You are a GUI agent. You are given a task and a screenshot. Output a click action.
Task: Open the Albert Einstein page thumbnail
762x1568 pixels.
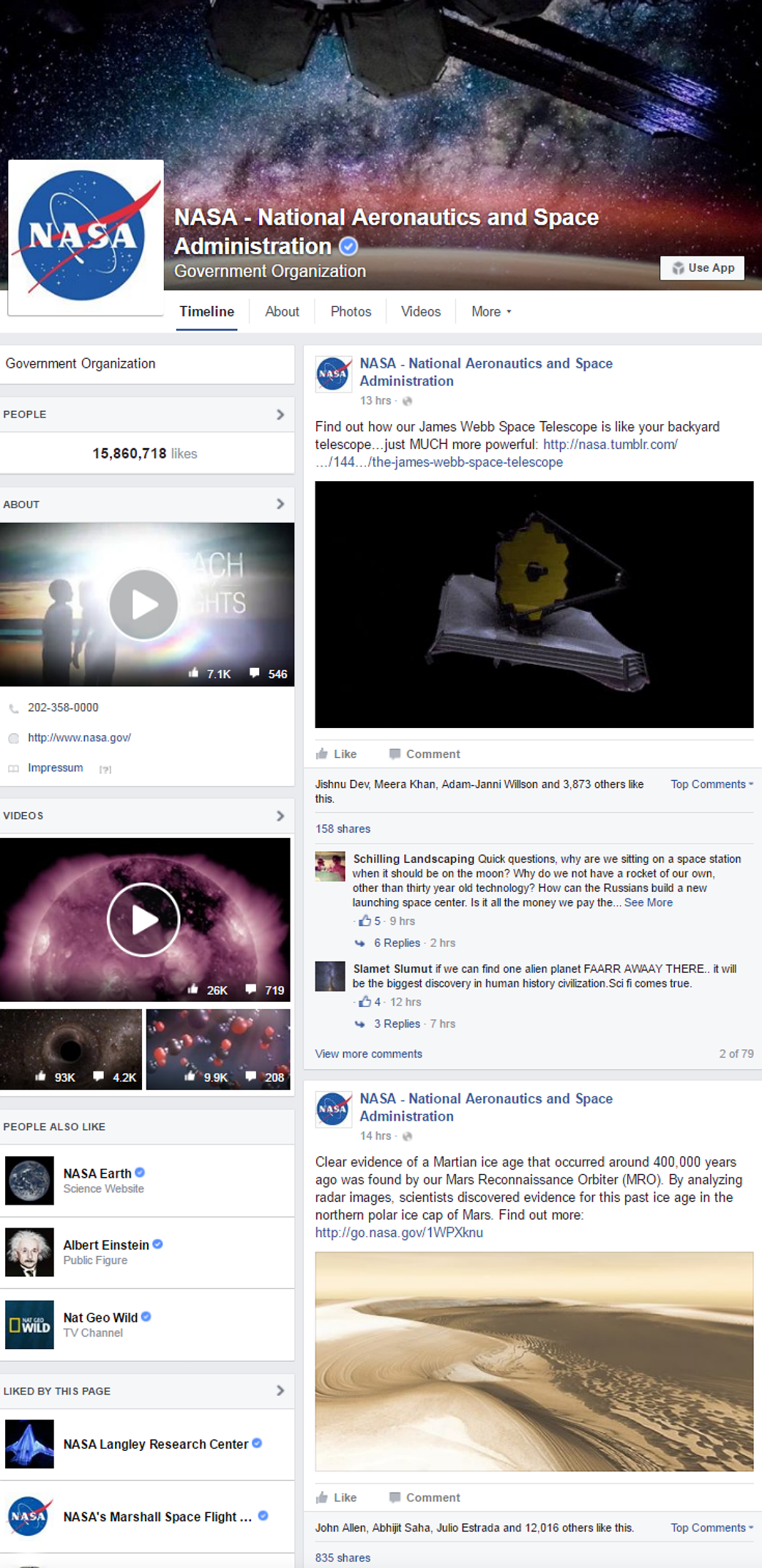coord(29,1252)
